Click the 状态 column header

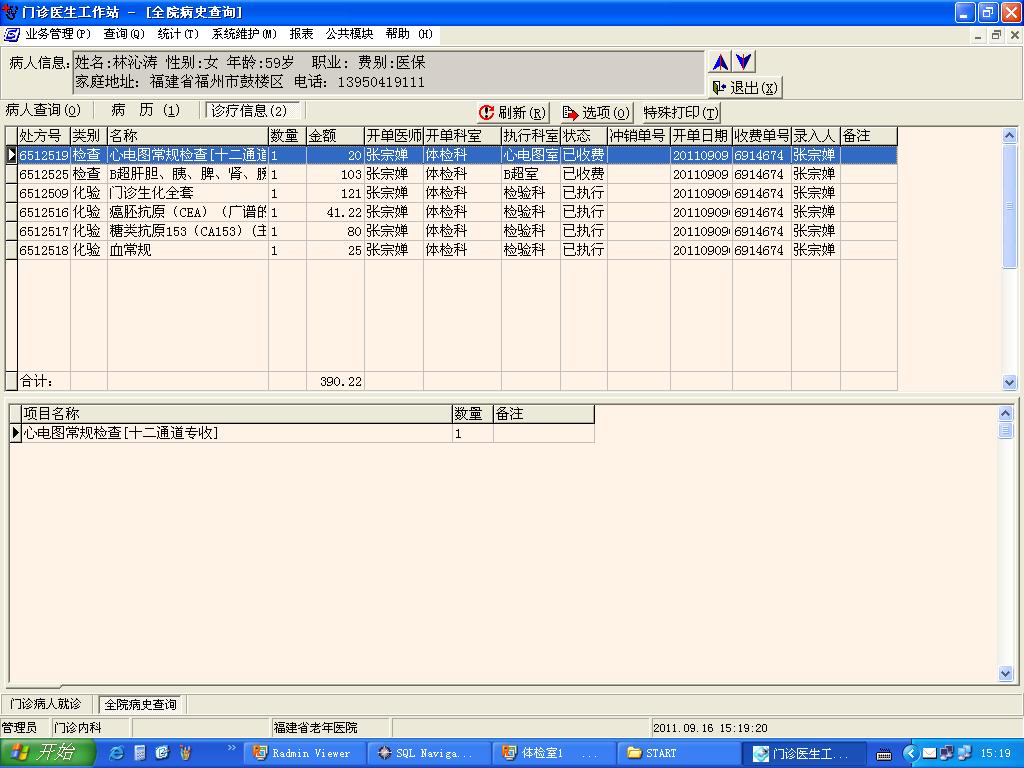click(x=584, y=136)
